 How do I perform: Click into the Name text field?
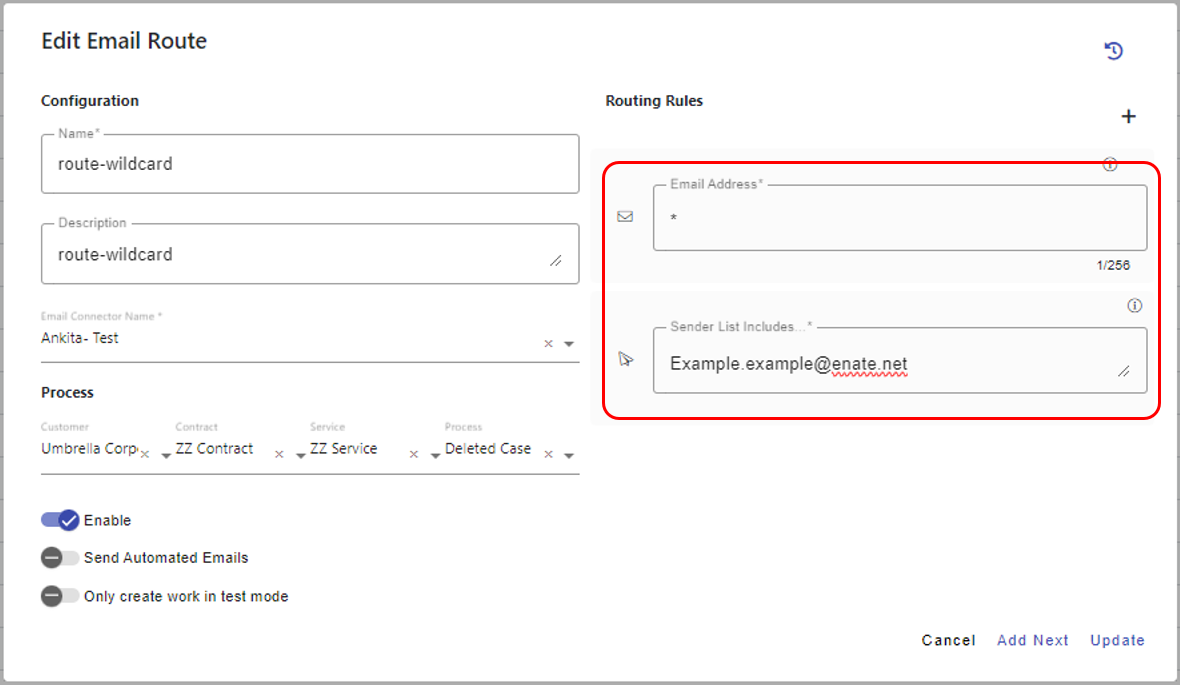click(310, 164)
